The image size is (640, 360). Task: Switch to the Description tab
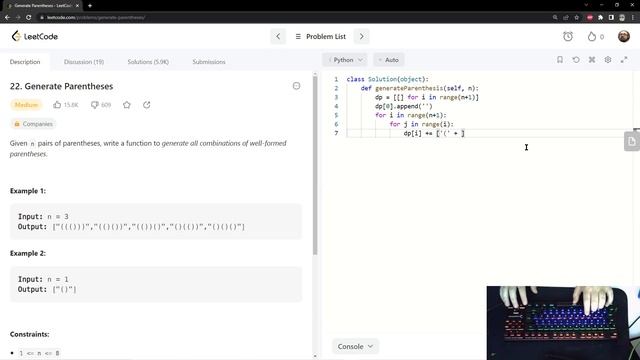25,62
